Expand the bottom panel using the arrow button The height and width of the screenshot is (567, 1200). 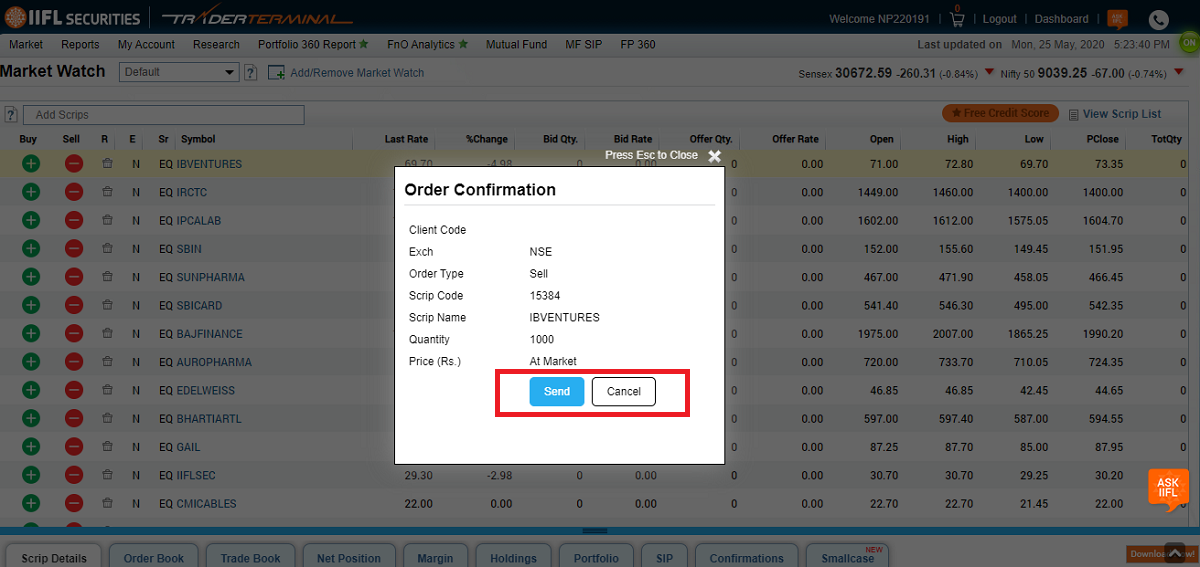[x=1175, y=552]
